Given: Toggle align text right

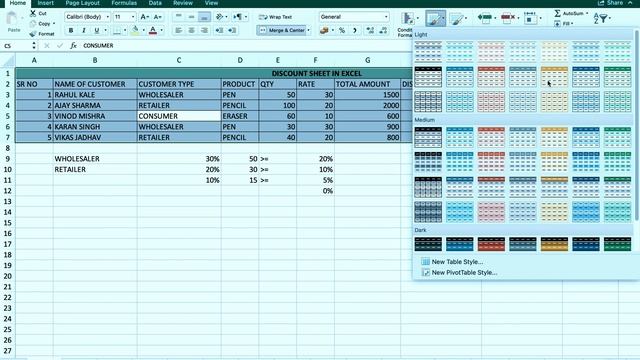Looking at the screenshot, I should 204,30.
